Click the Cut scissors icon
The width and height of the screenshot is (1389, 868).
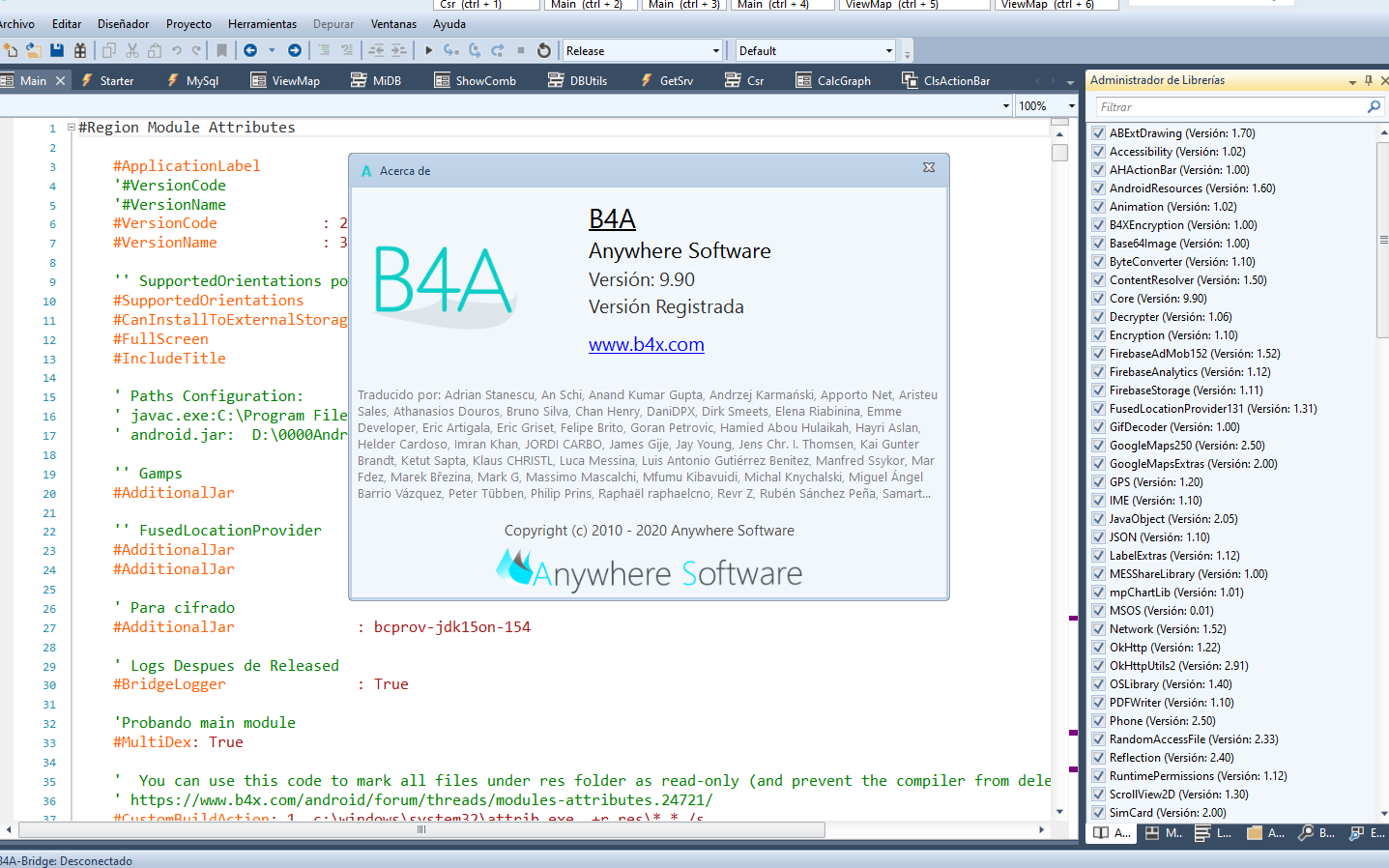(x=132, y=50)
